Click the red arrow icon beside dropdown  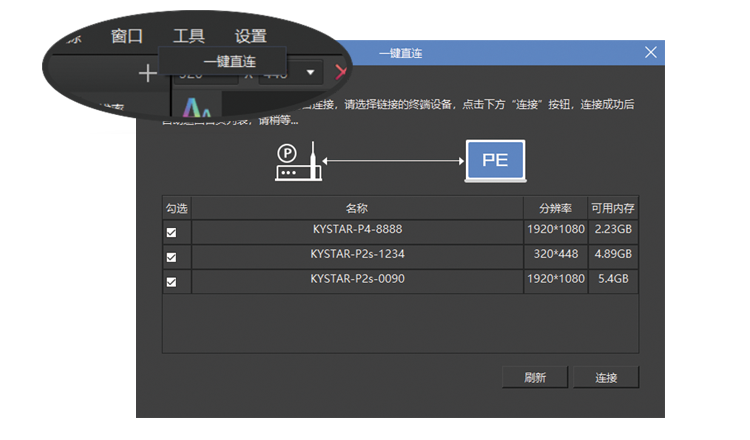(x=340, y=72)
